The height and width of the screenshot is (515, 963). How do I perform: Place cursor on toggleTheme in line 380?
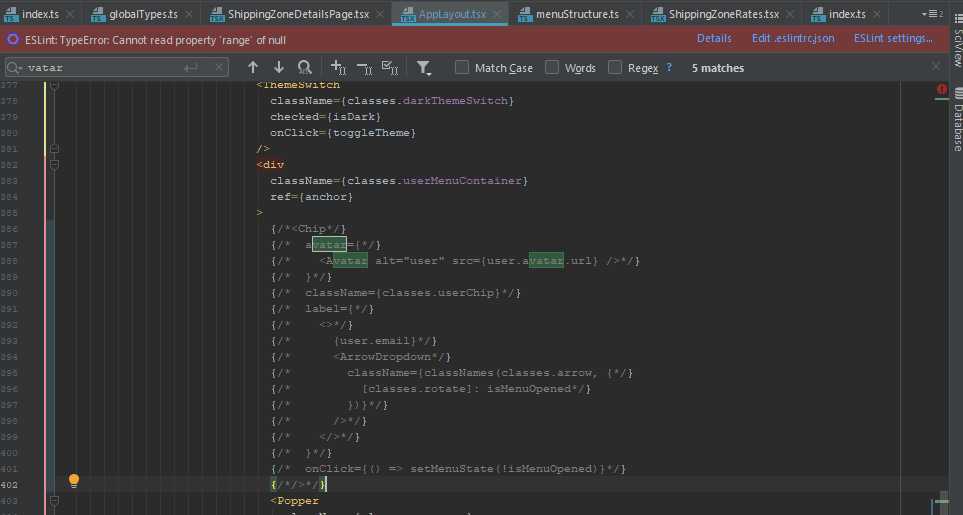pos(371,133)
